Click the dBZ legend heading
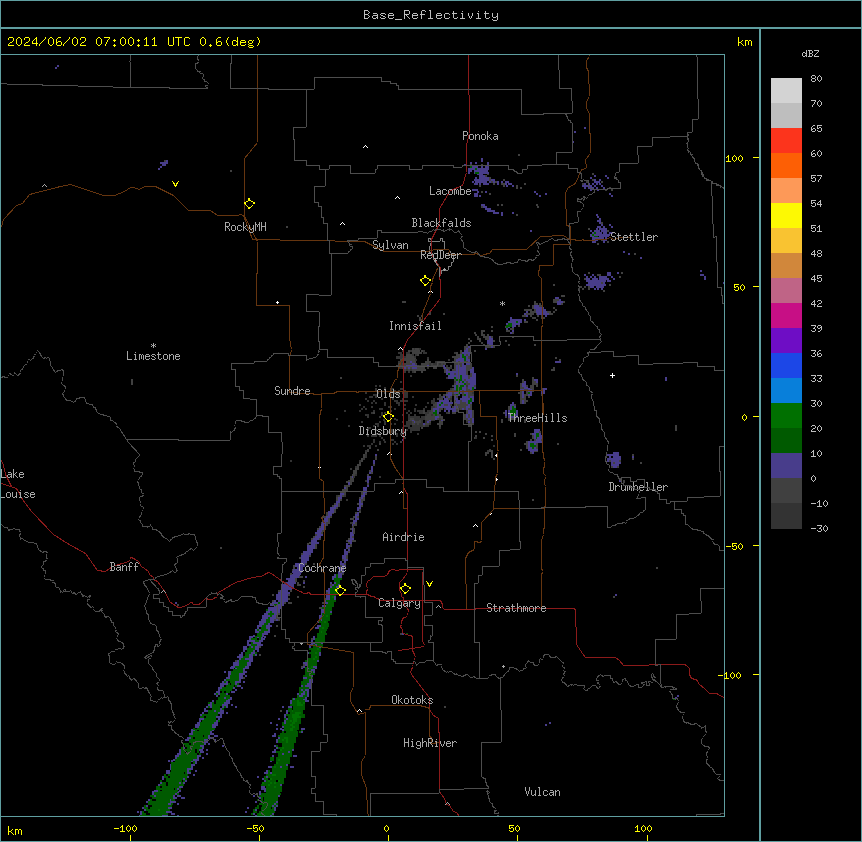 click(810, 53)
